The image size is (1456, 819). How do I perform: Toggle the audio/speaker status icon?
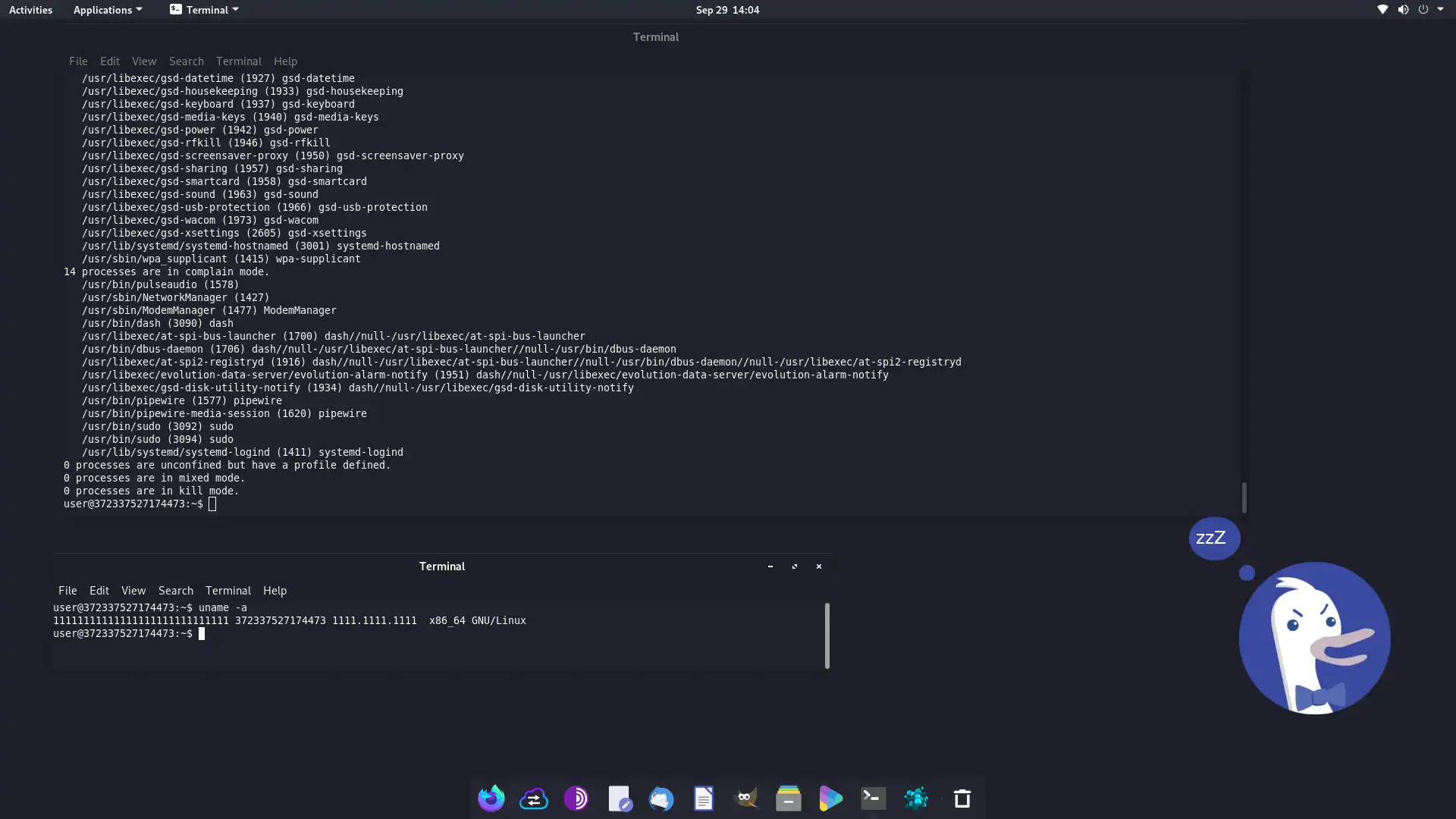click(x=1402, y=9)
